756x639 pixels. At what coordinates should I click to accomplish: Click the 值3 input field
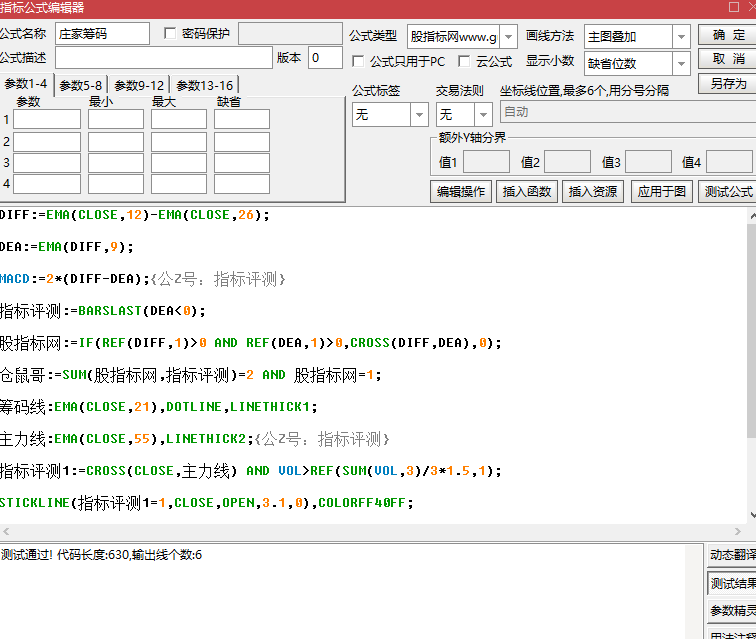648,162
